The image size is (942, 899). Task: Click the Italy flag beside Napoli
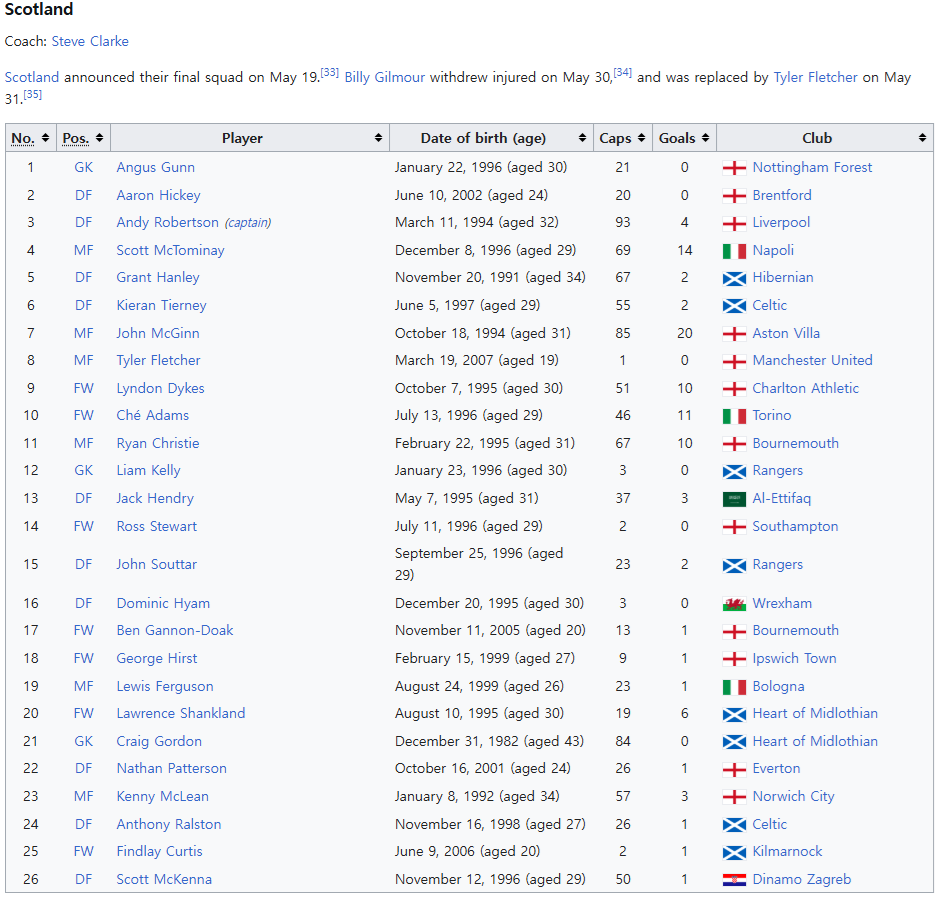point(734,251)
